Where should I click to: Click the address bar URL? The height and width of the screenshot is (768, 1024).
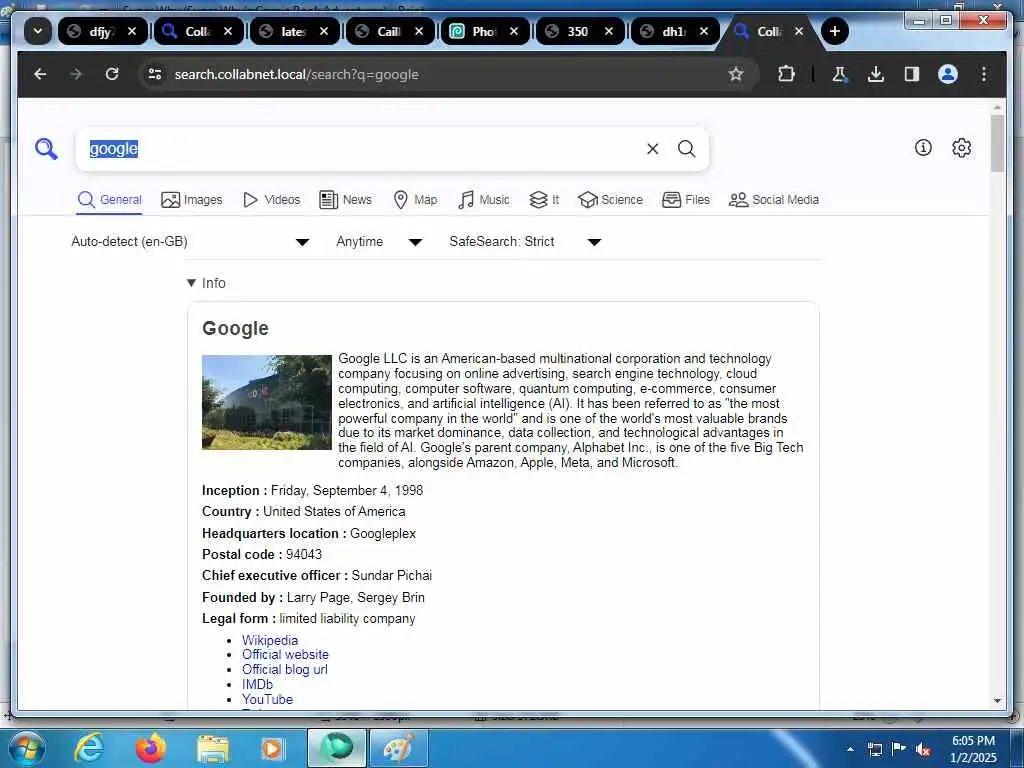[x=296, y=74]
